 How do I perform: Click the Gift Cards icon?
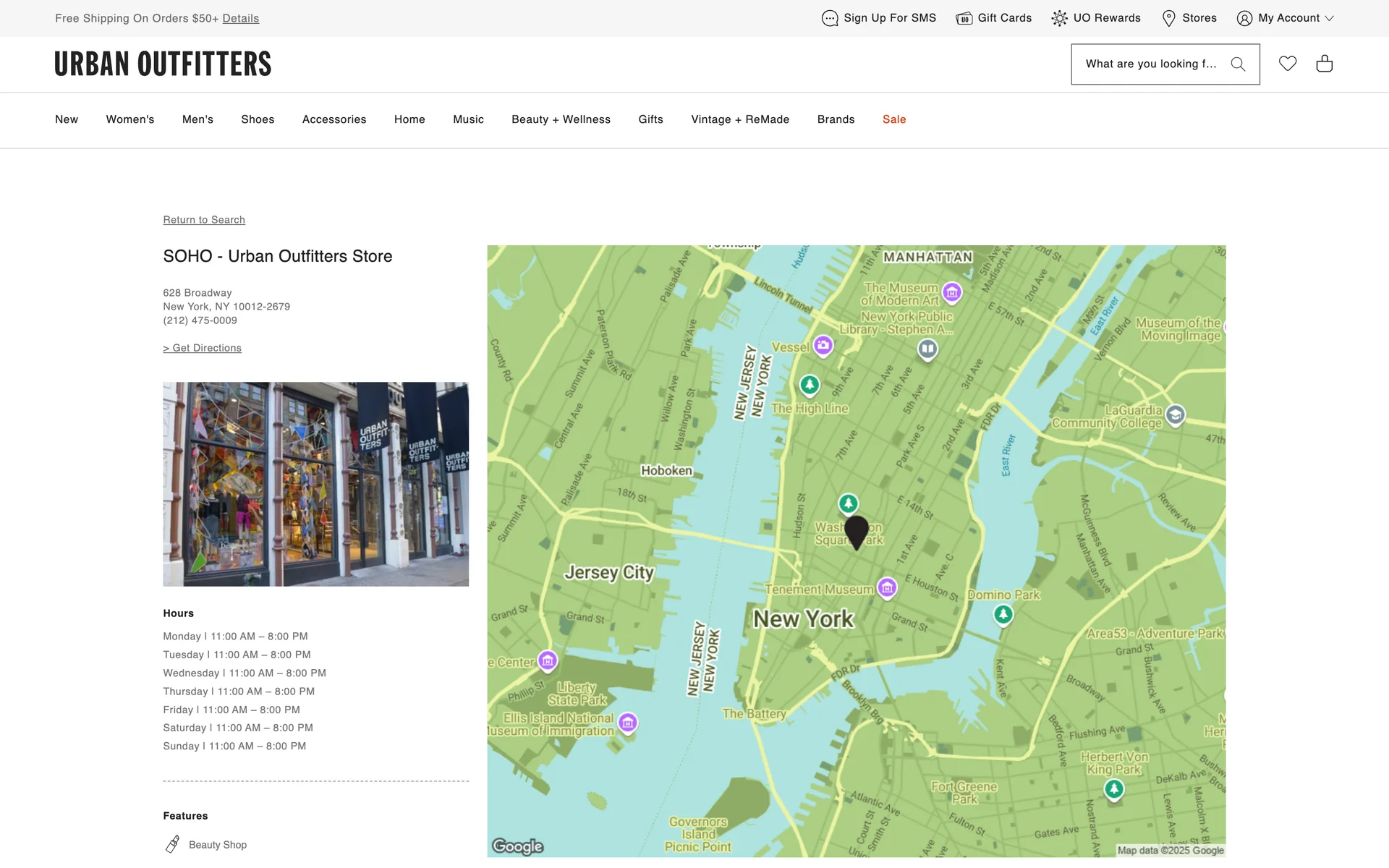click(x=964, y=18)
